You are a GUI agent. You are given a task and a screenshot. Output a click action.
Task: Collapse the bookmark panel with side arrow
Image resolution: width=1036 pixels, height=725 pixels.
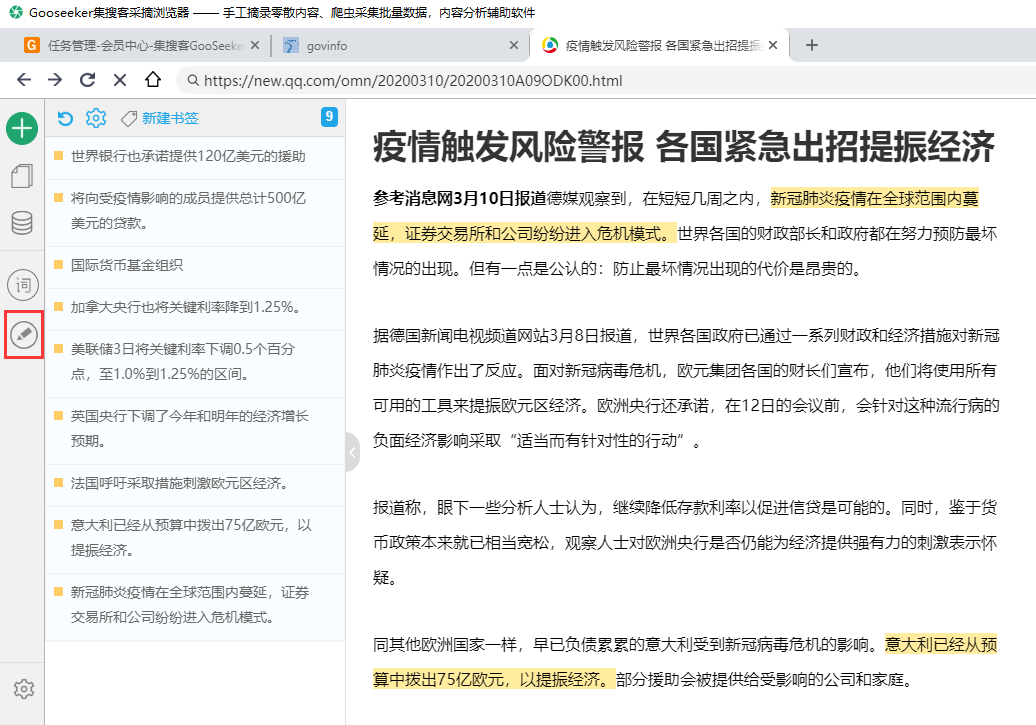tap(352, 453)
